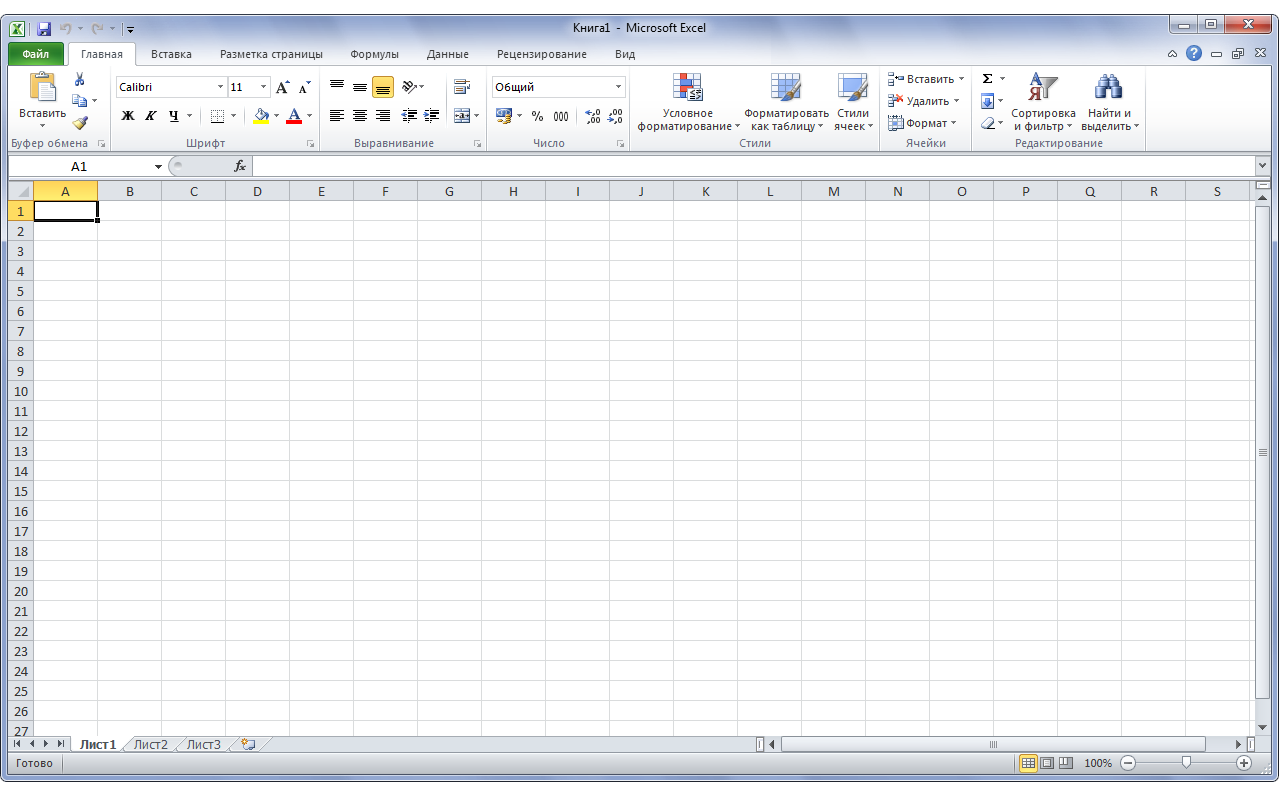Switch to page layout view button
Screen dimensions: 1280x800
(x=1047, y=763)
